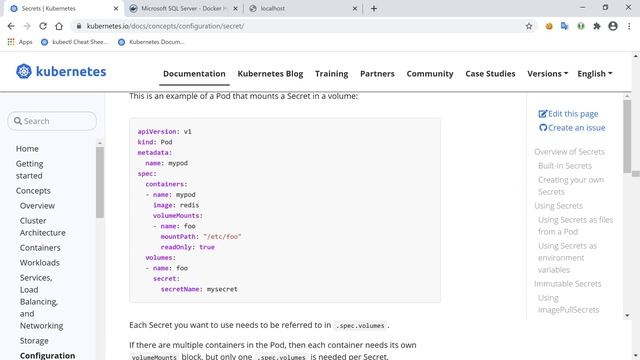Screen dimensions: 640x360
Task: Open the Apps bookmarks shortcut
Action: point(20,42)
